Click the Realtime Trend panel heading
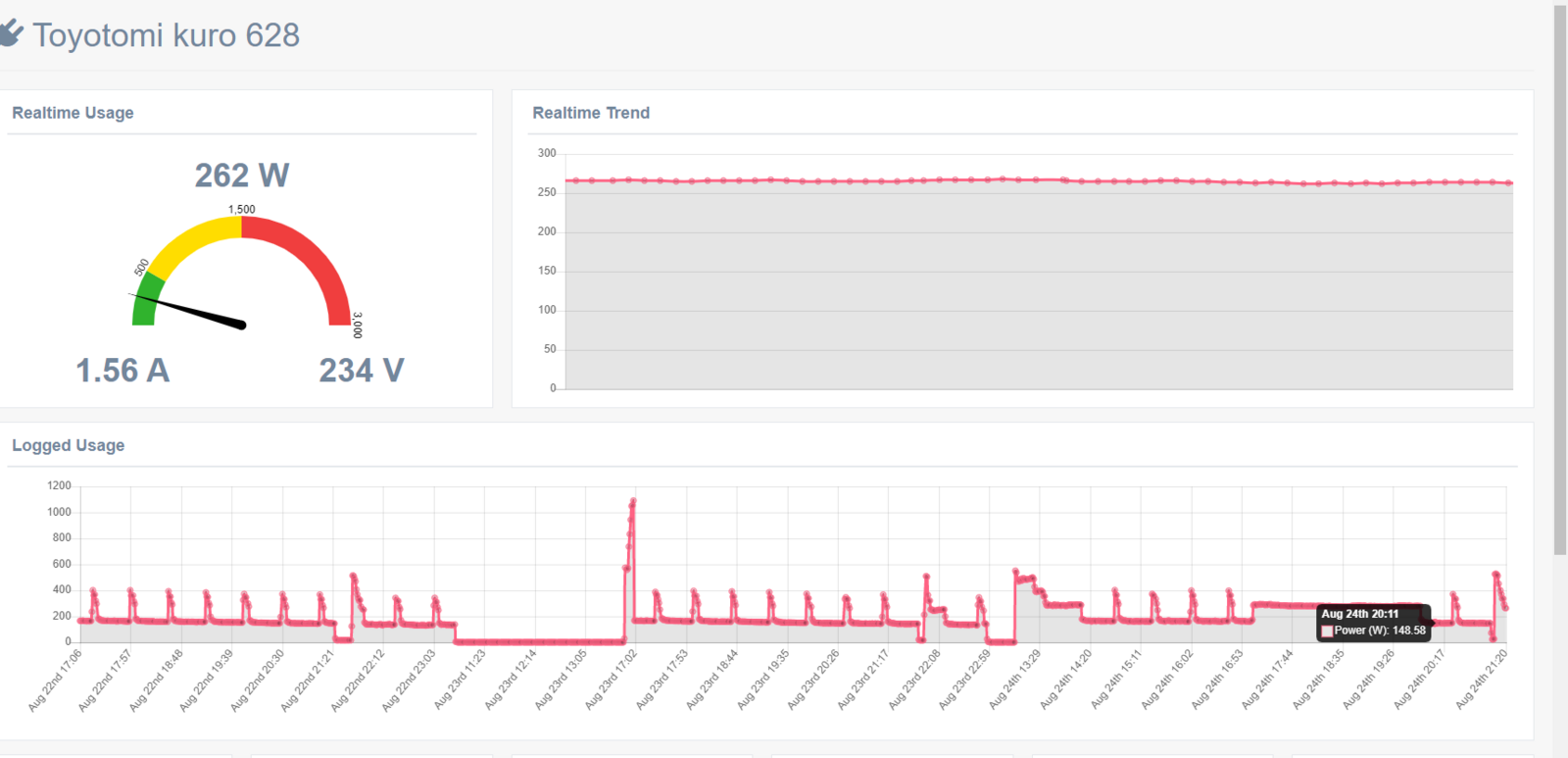 click(591, 113)
